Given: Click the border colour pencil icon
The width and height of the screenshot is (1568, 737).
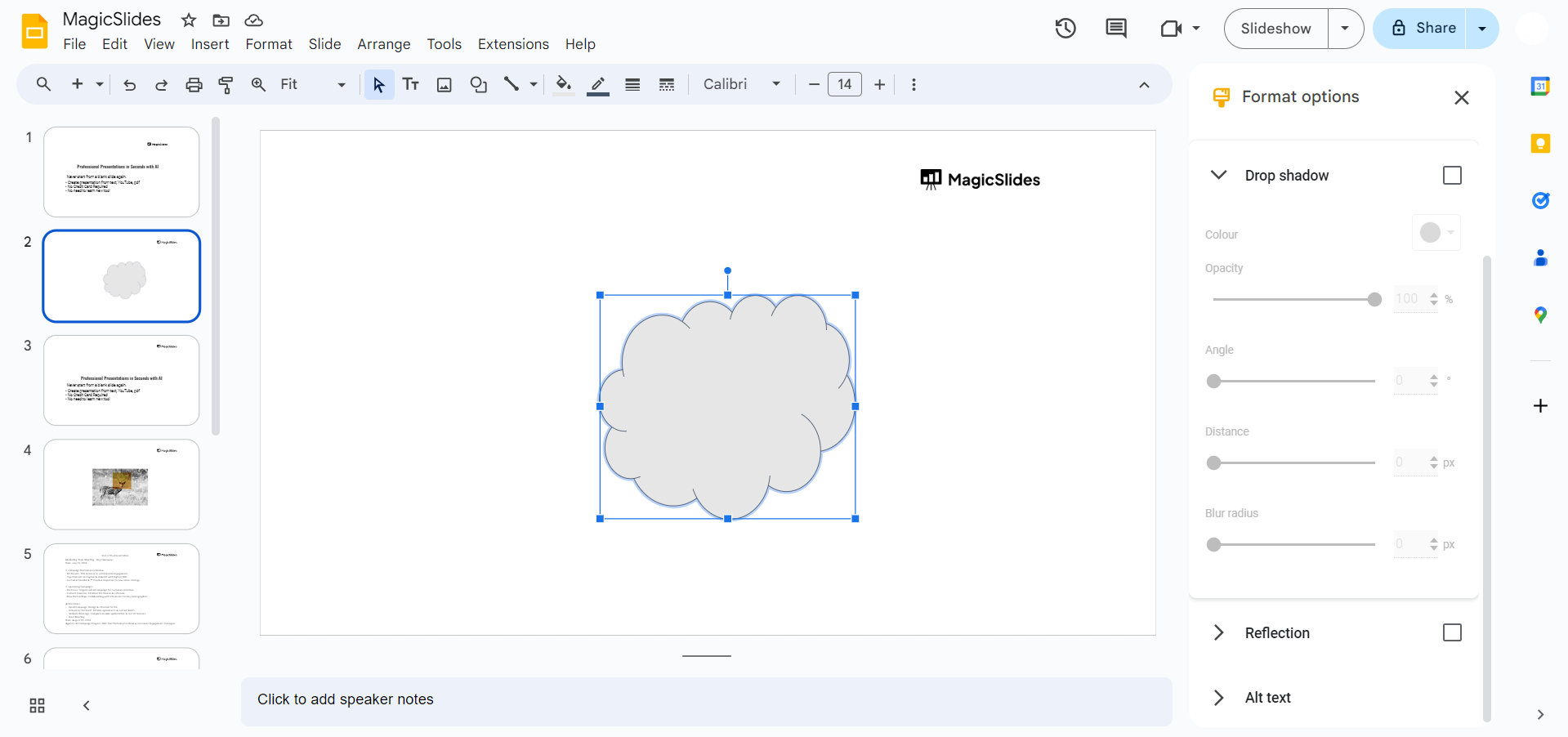Looking at the screenshot, I should [x=598, y=84].
